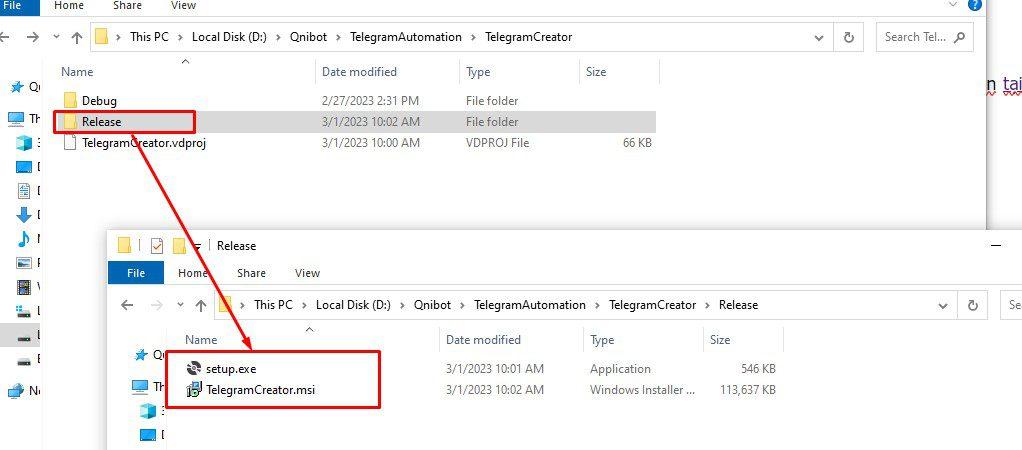This screenshot has height=450, width=1022.
Task: Click TelegramCreator in the Release window address path
Action: (652, 305)
